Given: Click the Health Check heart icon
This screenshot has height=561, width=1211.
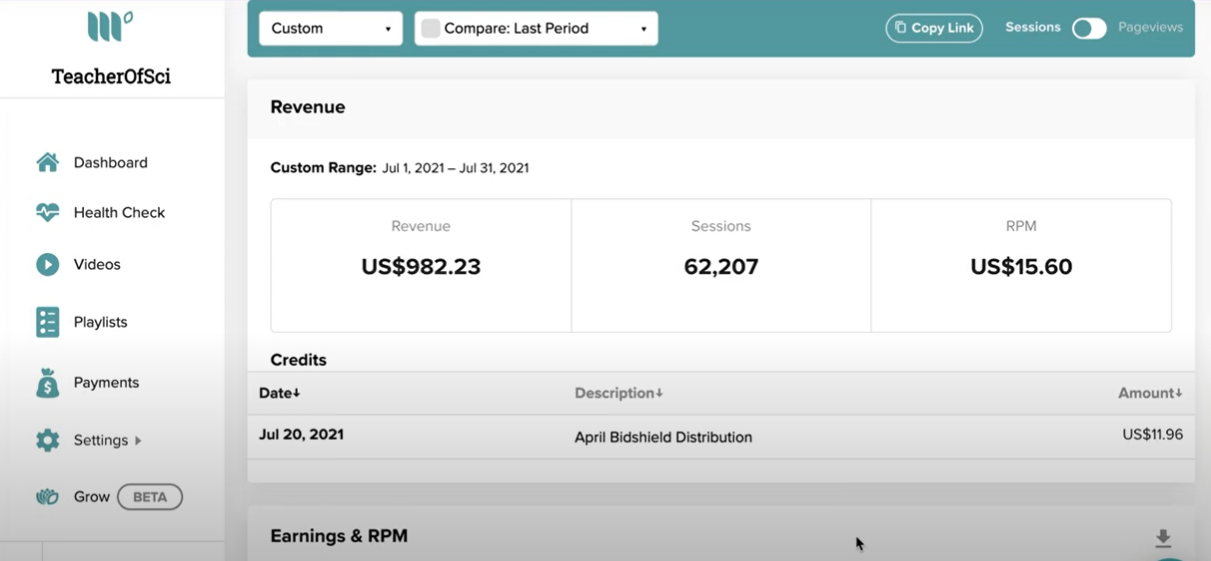Looking at the screenshot, I should click(x=47, y=212).
